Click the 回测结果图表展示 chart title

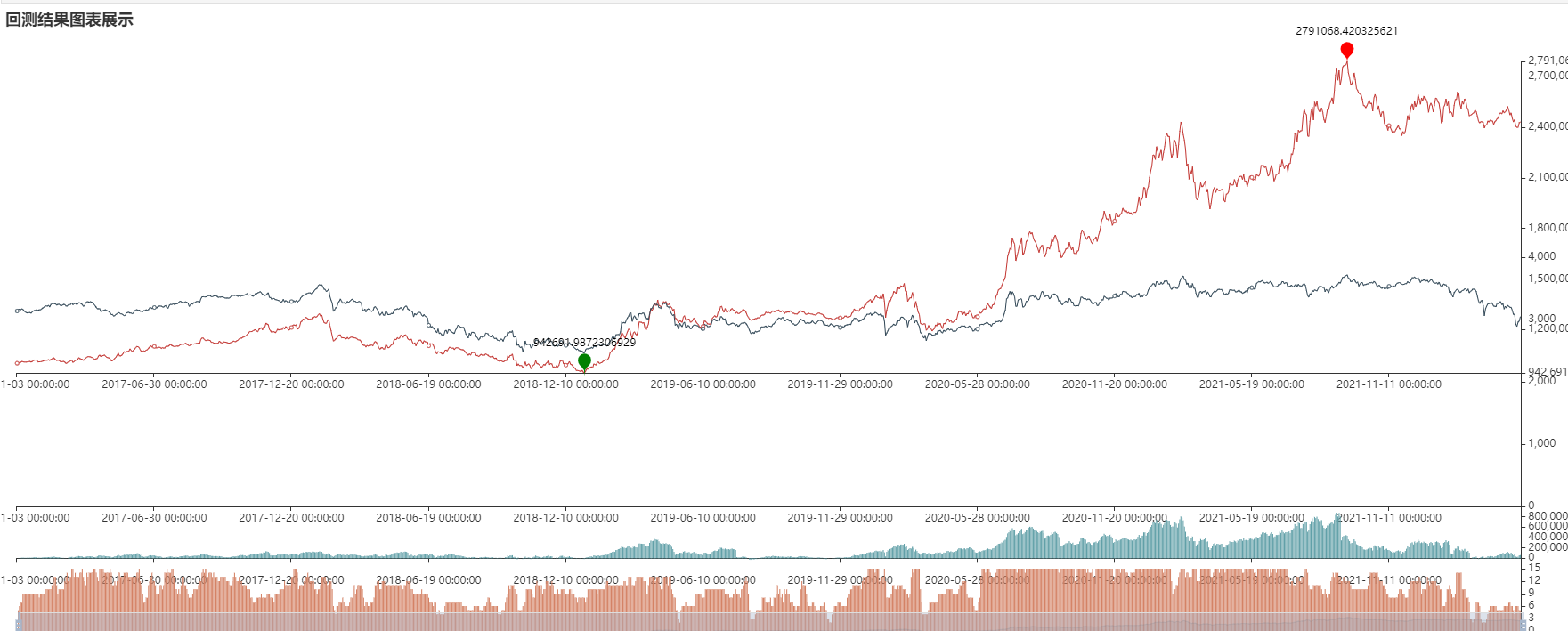(69, 20)
